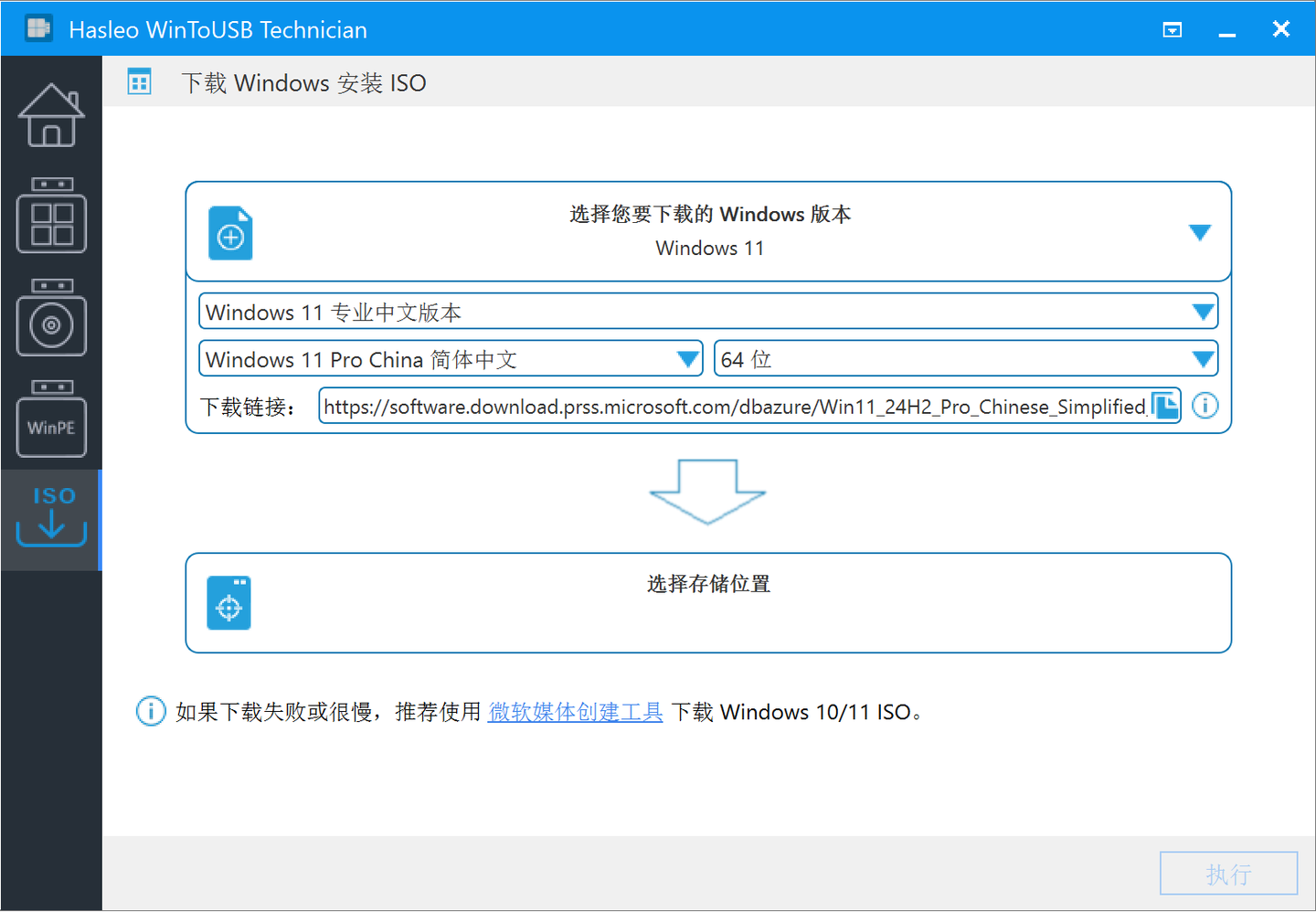Open the Windows installation USB sidebar icon
1316x912 pixels.
(51, 317)
